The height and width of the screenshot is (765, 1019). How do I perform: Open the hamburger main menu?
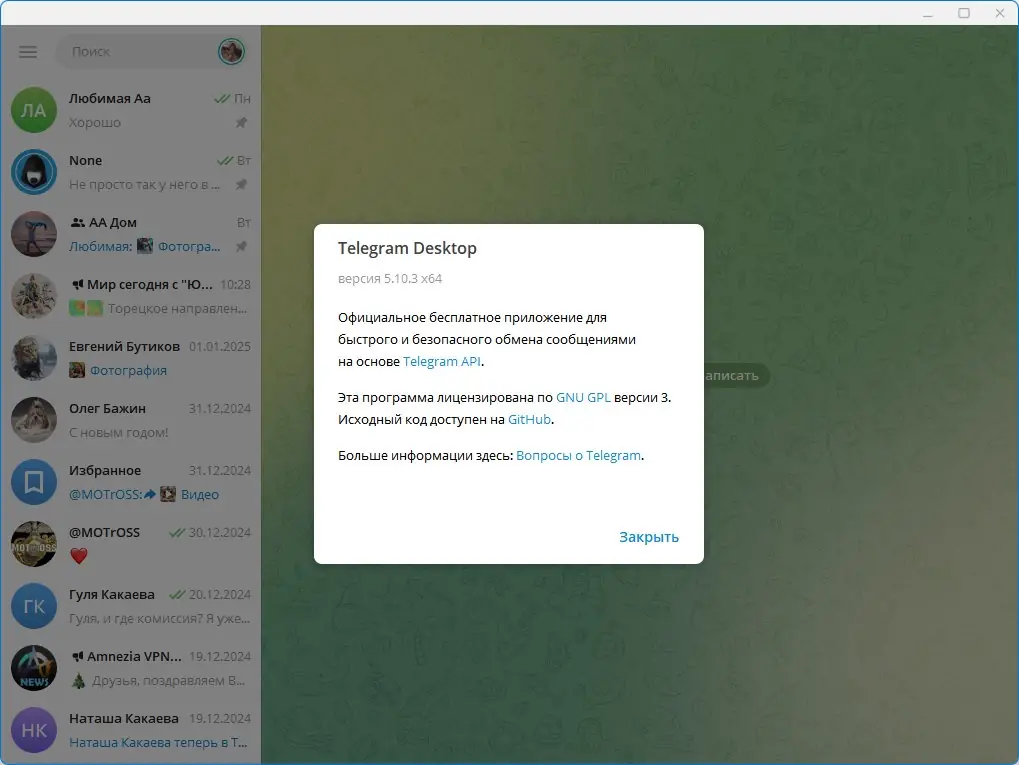coord(28,52)
